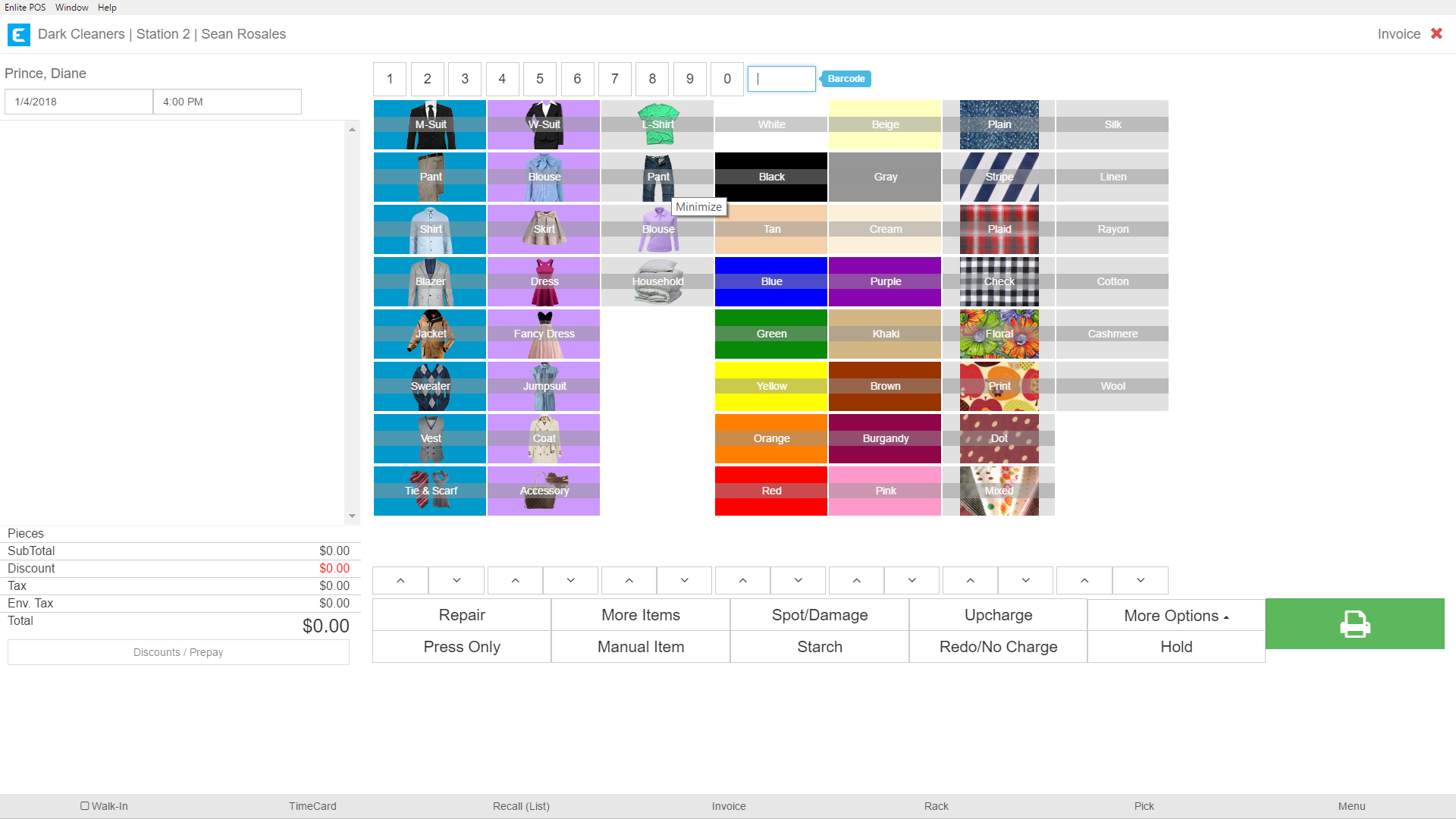1456x819 pixels.
Task: Open the Window menu
Action: pos(71,8)
